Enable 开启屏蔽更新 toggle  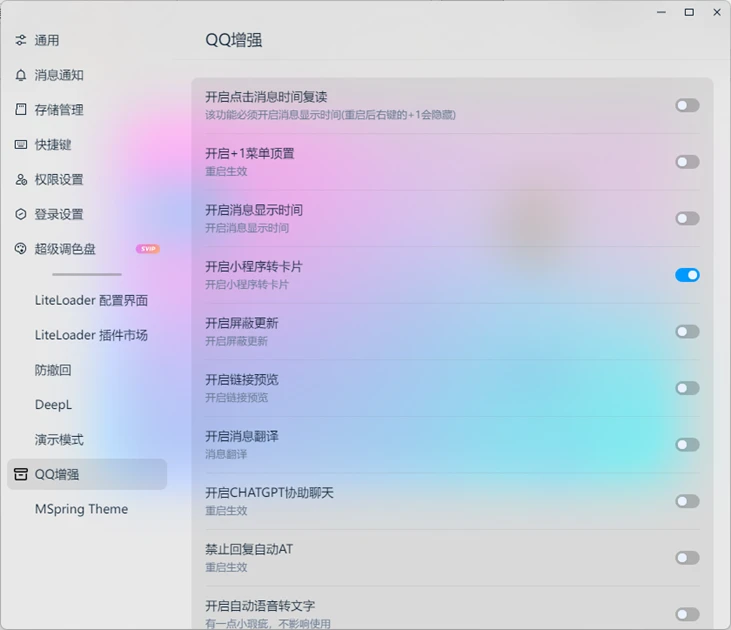[687, 332]
